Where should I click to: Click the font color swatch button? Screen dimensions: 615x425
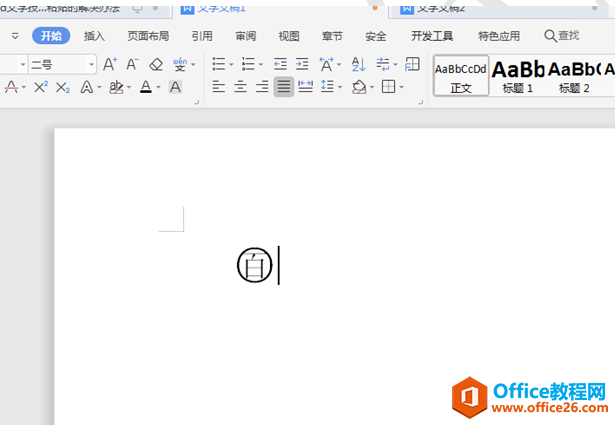(146, 87)
